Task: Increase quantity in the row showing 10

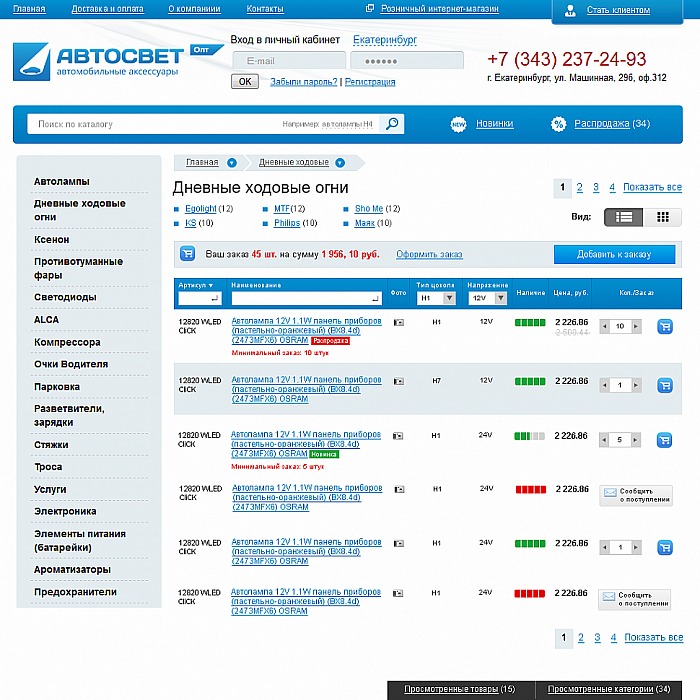Action: click(636, 326)
